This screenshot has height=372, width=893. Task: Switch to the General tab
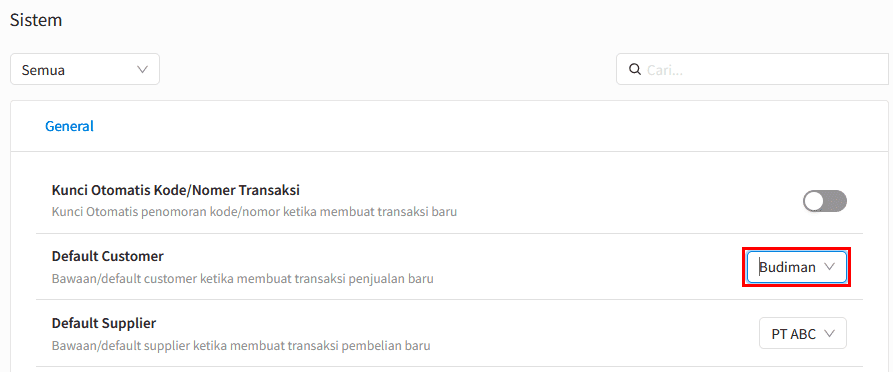69,126
